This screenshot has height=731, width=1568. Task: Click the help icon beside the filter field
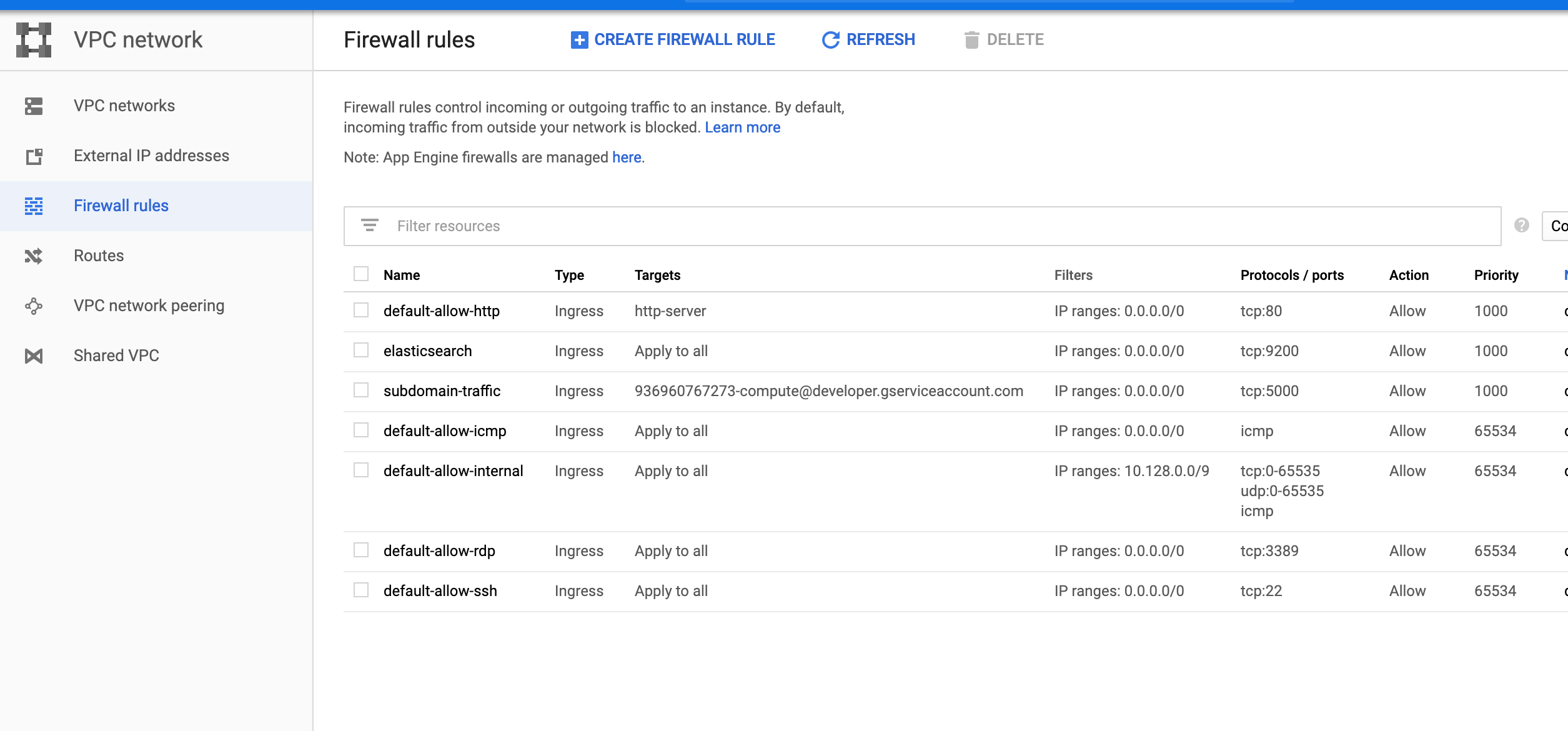click(1521, 226)
